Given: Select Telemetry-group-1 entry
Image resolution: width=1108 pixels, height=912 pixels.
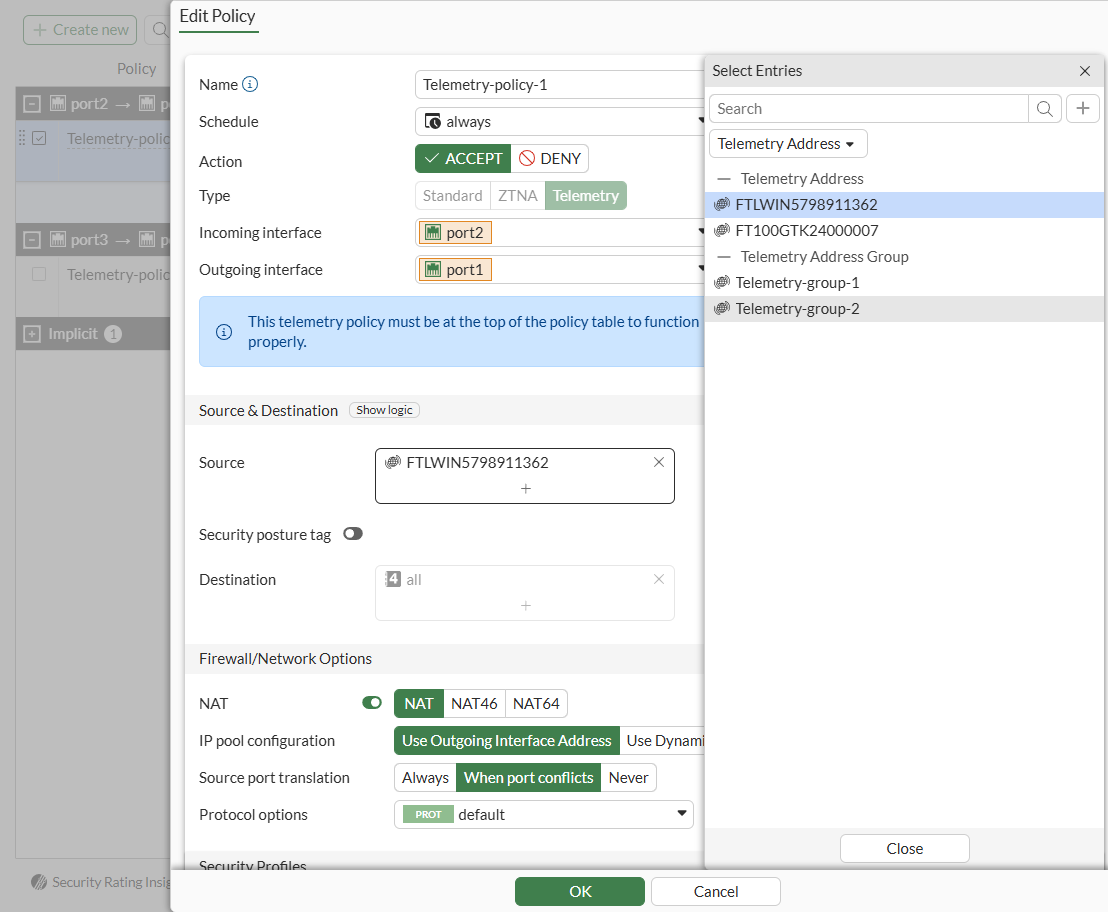Looking at the screenshot, I should coord(904,283).
